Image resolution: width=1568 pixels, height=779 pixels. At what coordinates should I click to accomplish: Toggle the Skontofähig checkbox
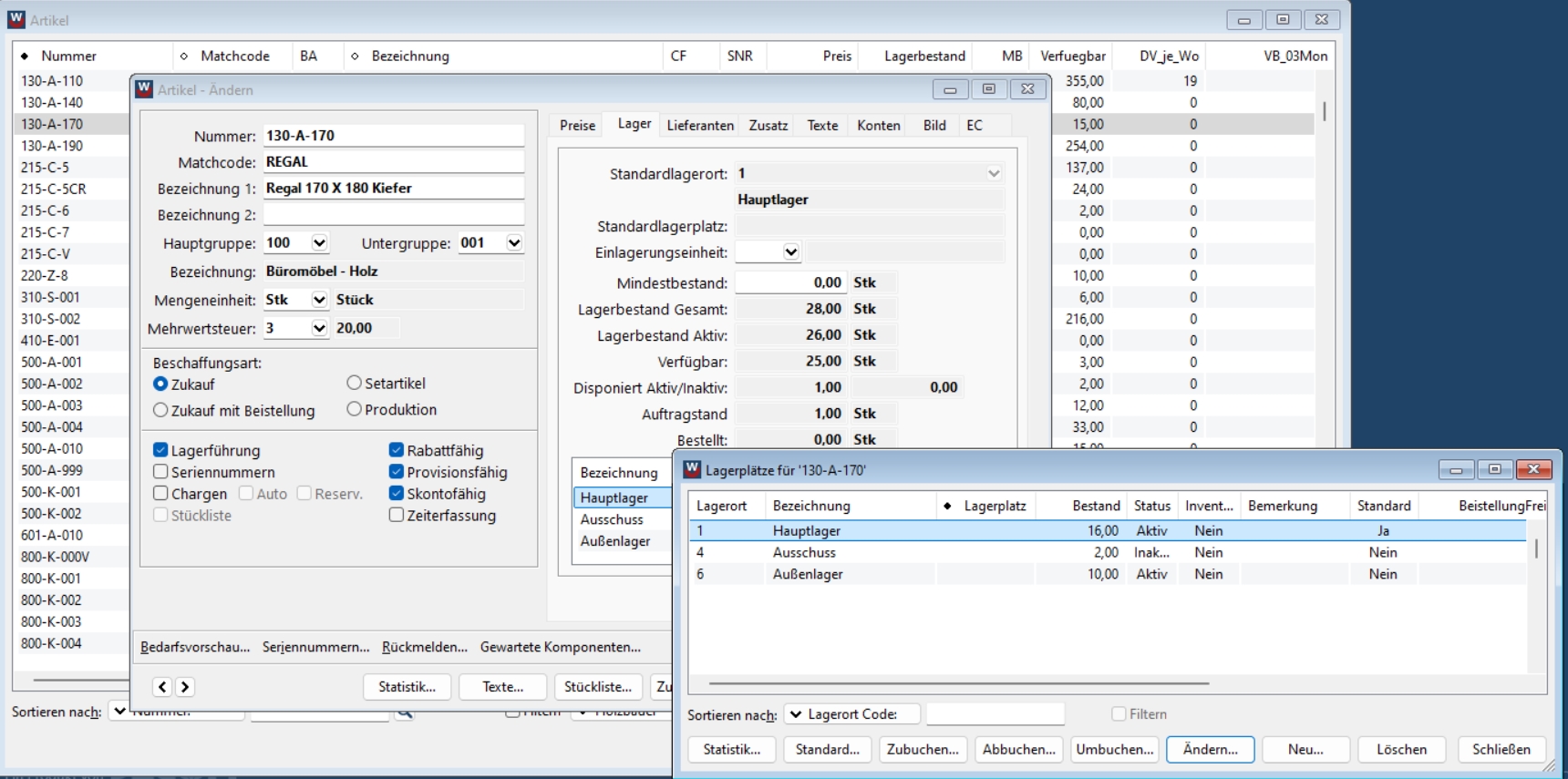pyautogui.click(x=396, y=493)
